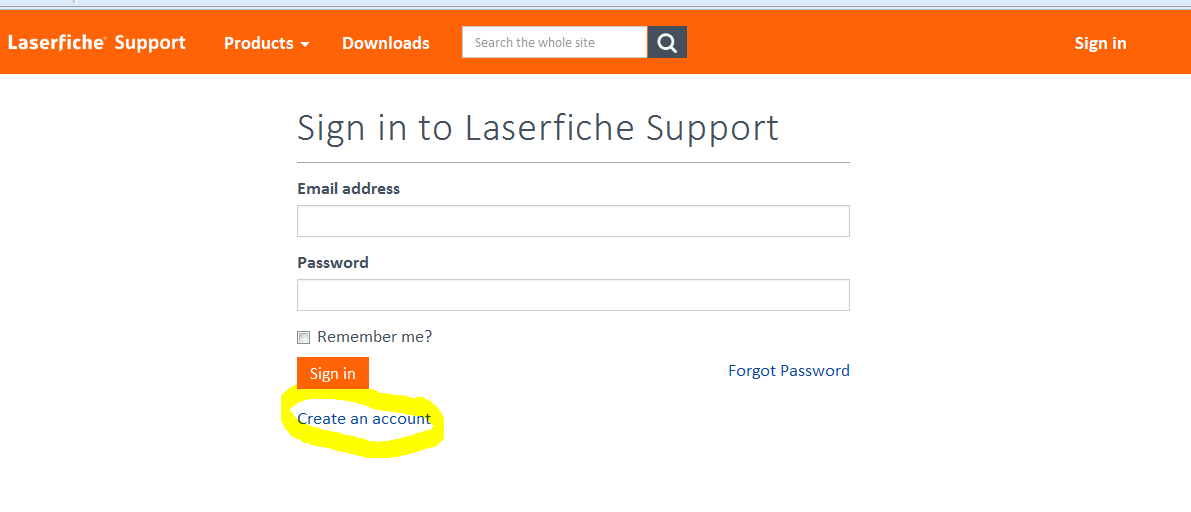Open the Forgot Password link

[x=788, y=371]
